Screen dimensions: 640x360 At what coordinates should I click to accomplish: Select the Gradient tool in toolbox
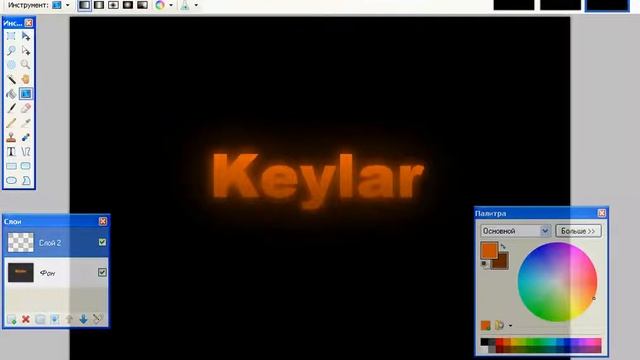[x=26, y=93]
